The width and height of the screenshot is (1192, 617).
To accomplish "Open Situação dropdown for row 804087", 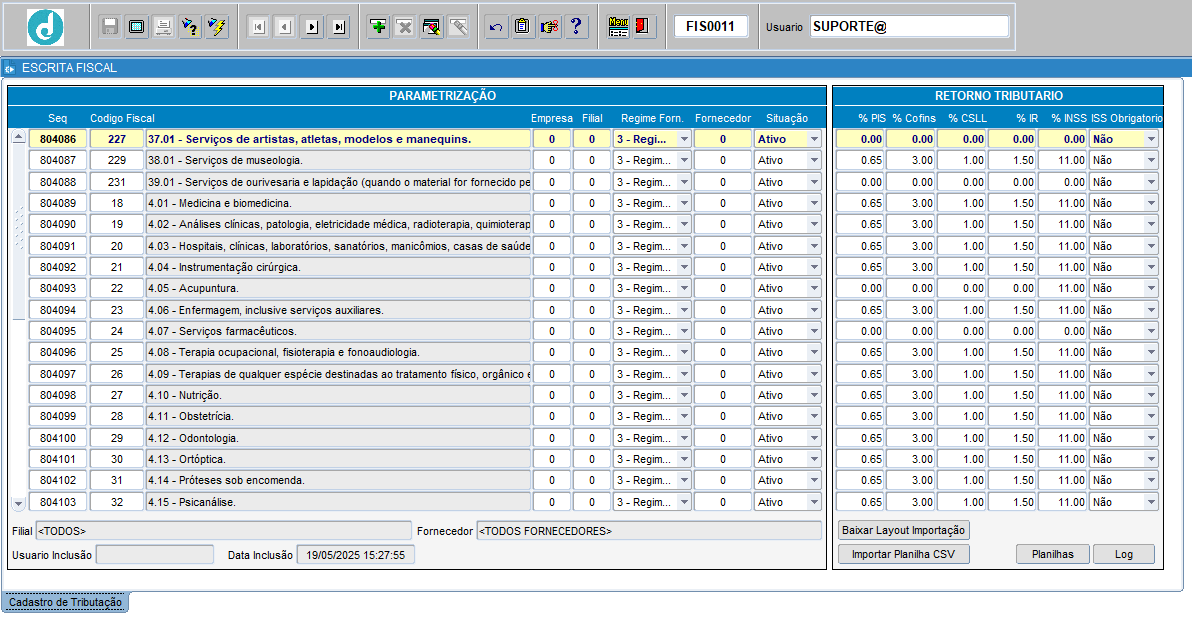I will coord(814,160).
